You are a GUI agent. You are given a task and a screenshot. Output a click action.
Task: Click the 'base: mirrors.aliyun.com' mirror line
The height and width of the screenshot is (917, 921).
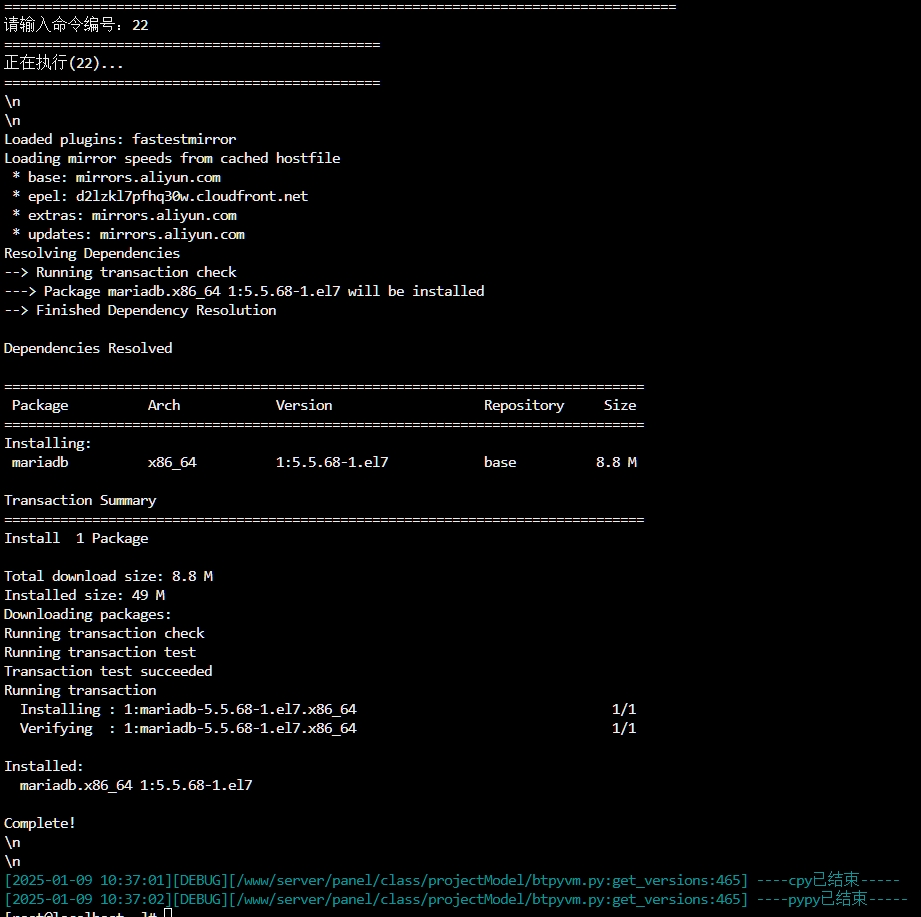coord(116,177)
